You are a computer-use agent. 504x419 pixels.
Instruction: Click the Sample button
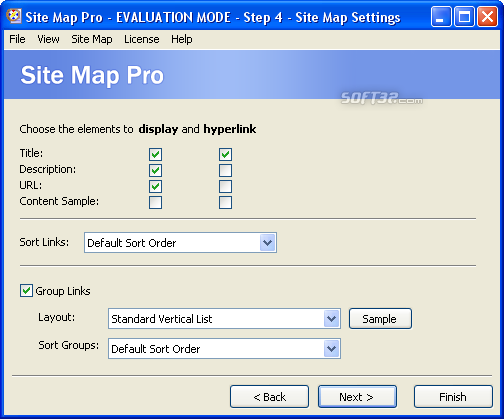click(x=380, y=319)
